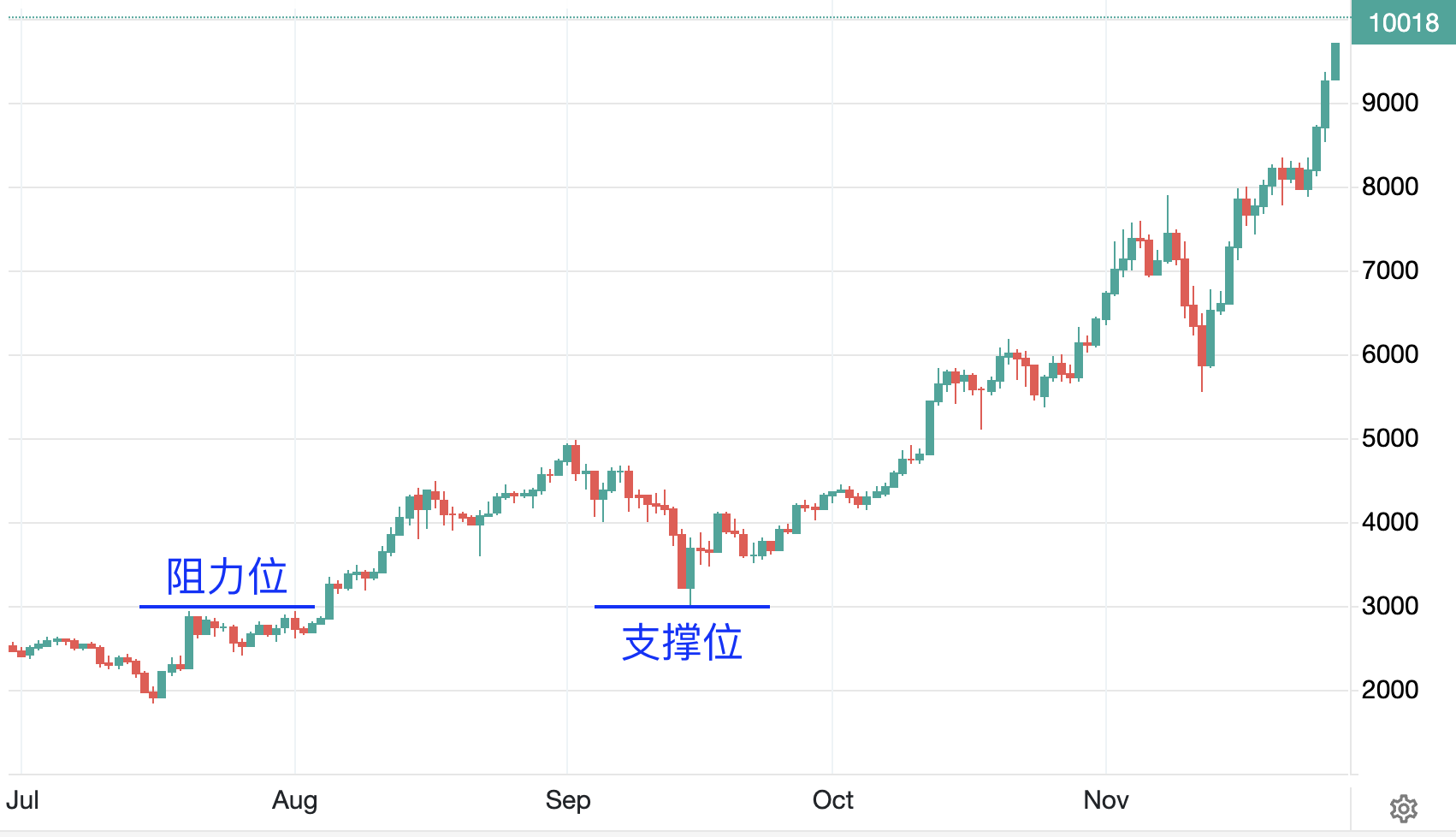Viewport: 1456px width, 837px height.
Task: Click the Aug label on time axis
Action: coord(295,800)
